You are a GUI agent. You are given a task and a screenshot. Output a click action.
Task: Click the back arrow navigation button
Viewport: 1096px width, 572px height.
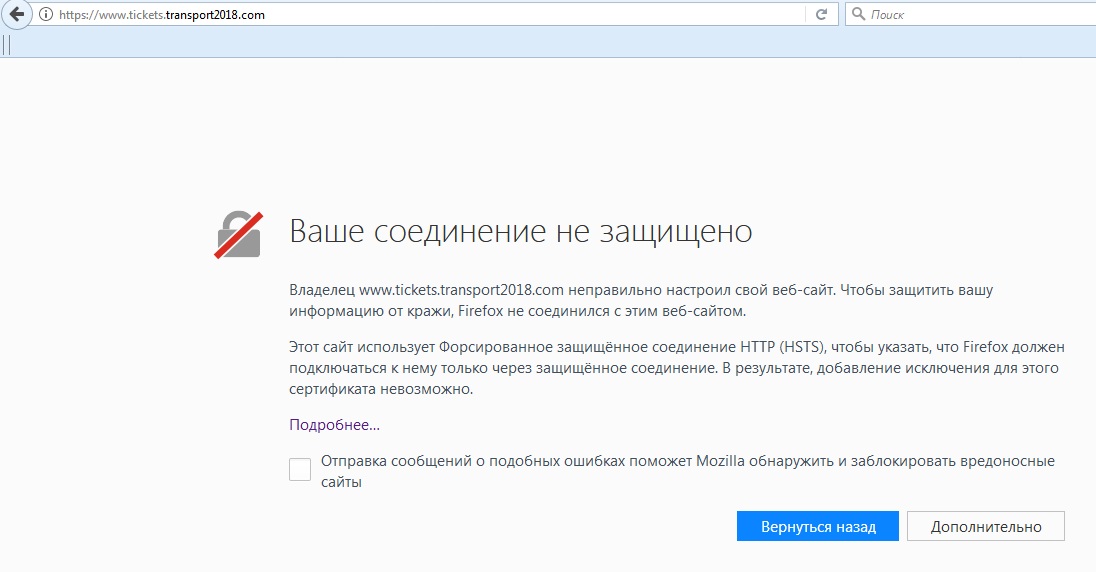15,15
